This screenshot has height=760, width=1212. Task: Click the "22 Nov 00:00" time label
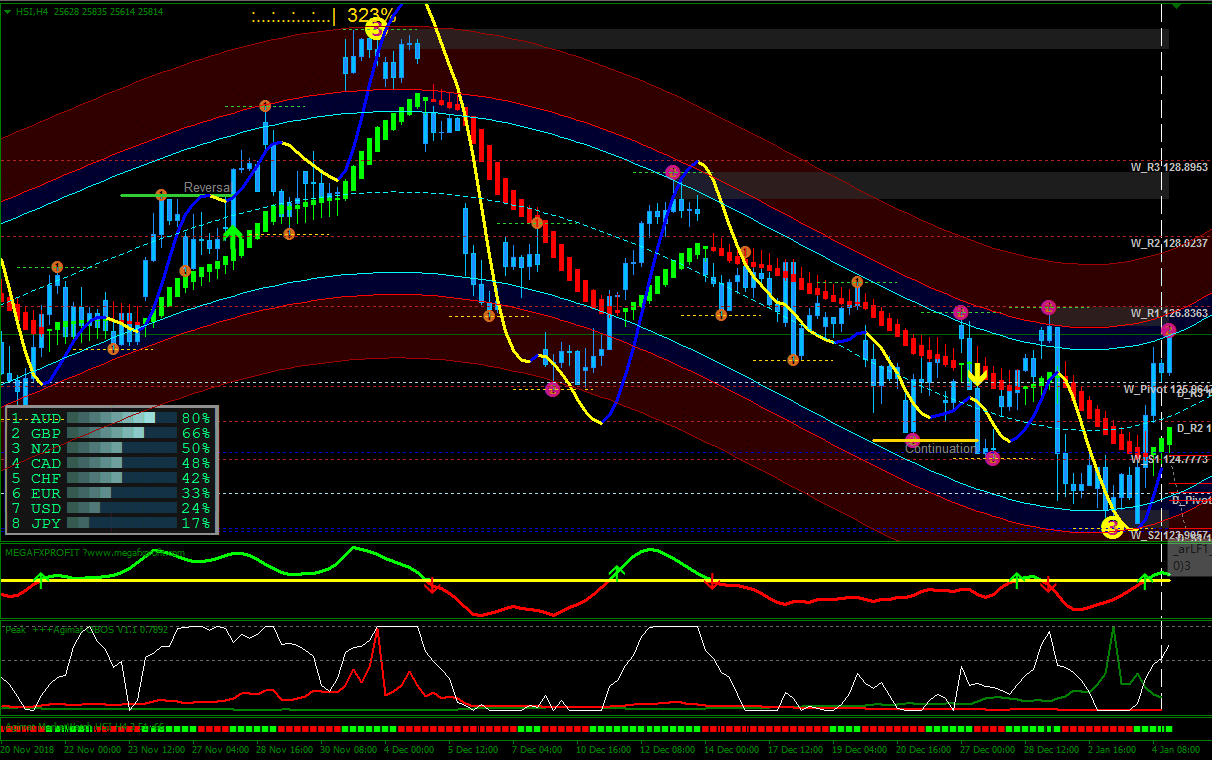95,749
